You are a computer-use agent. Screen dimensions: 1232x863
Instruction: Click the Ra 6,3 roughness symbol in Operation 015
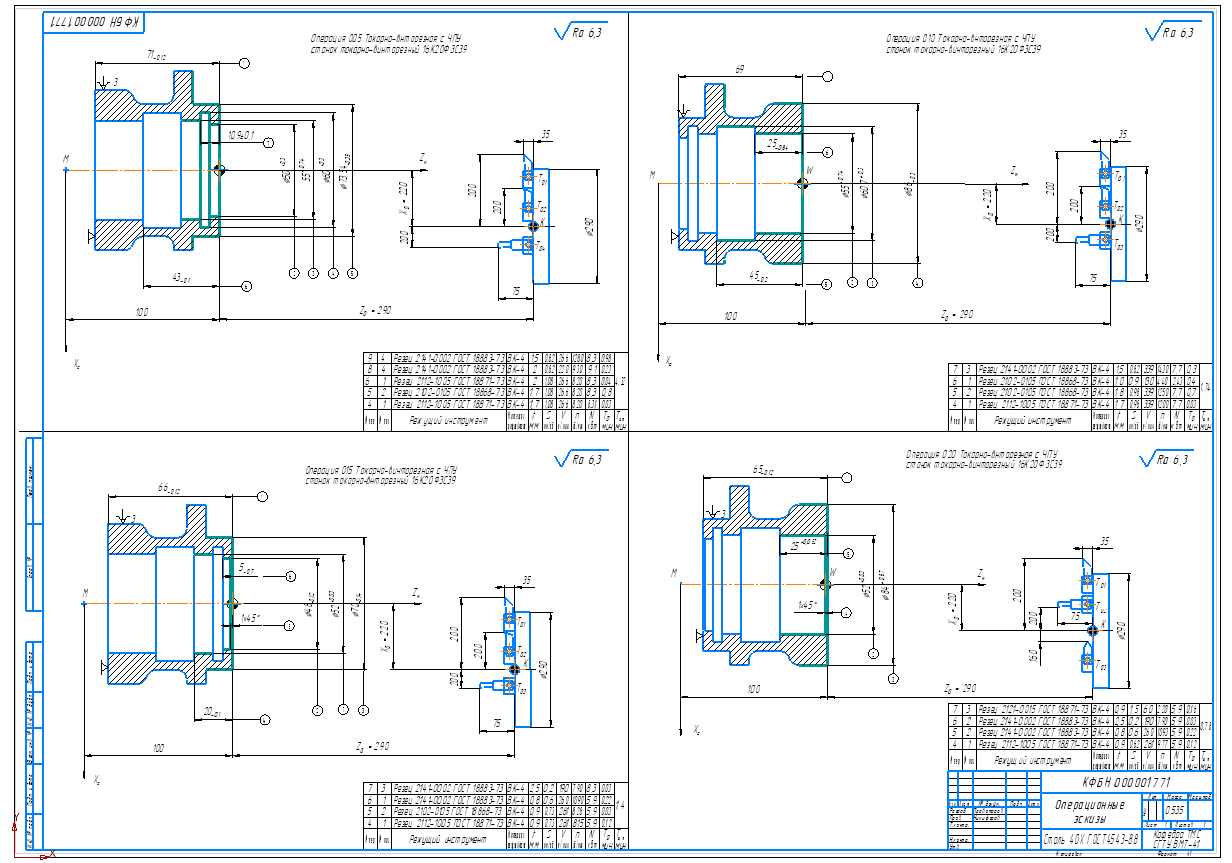(x=579, y=460)
